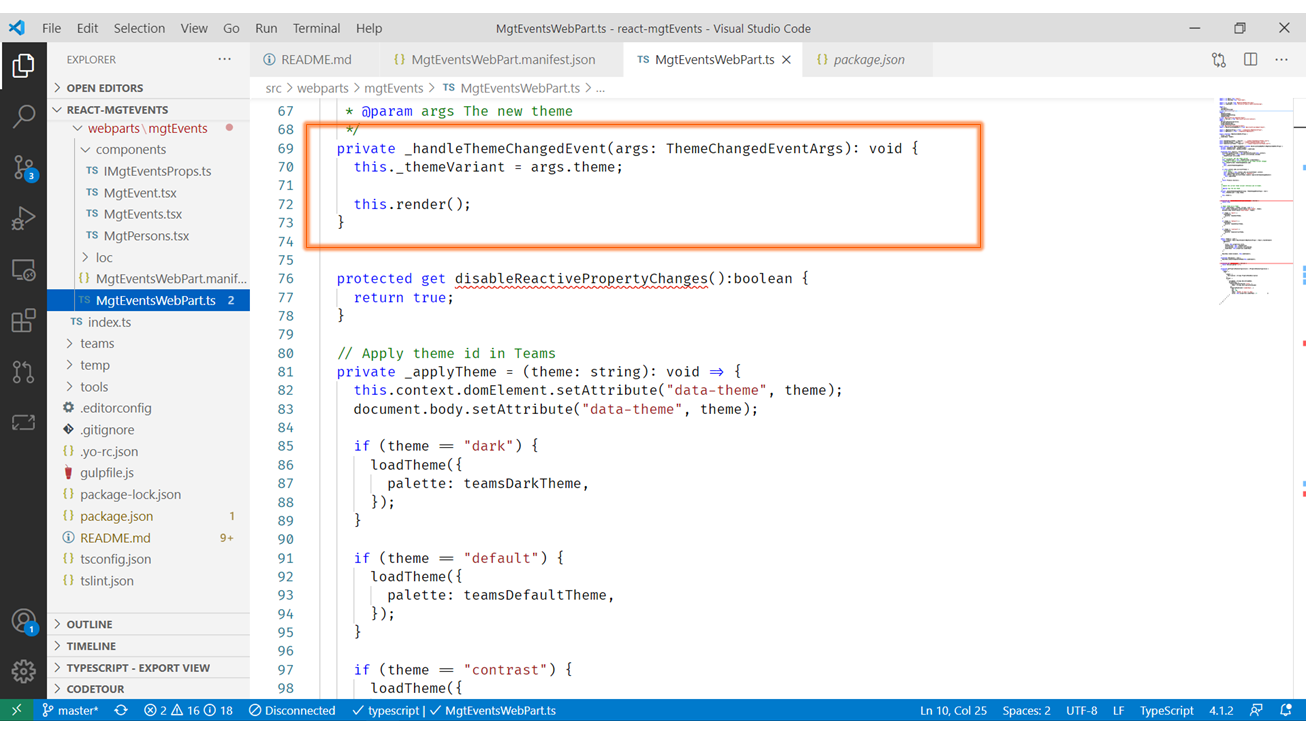Open the Extensions view icon
Viewport: 1306px width, 734px height.
click(x=23, y=321)
